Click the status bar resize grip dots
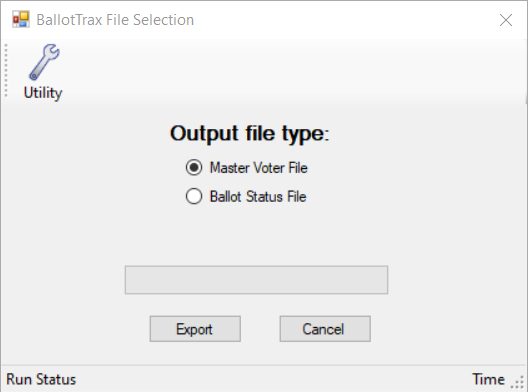The image size is (528, 392). point(518,383)
